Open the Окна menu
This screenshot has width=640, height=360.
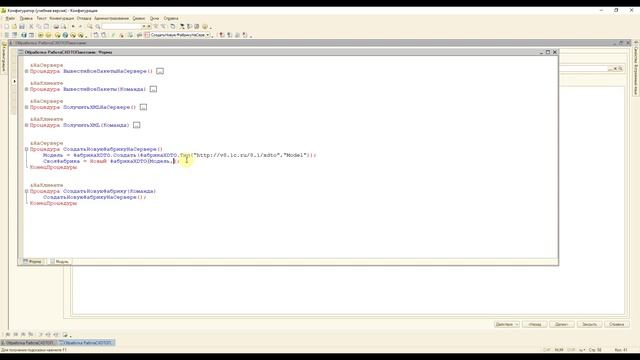click(x=154, y=18)
